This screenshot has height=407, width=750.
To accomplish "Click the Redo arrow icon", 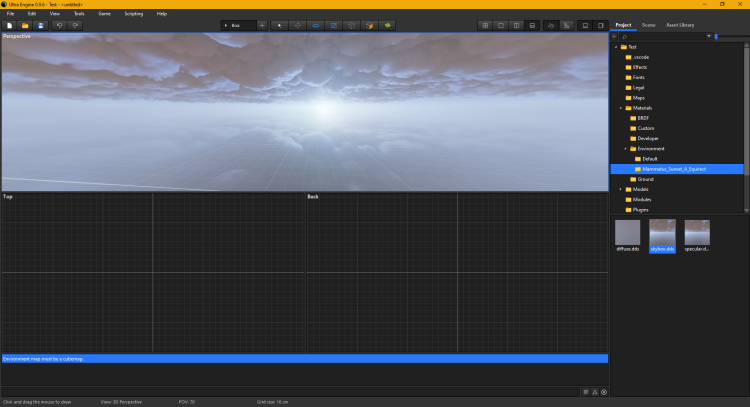I will coord(75,25).
